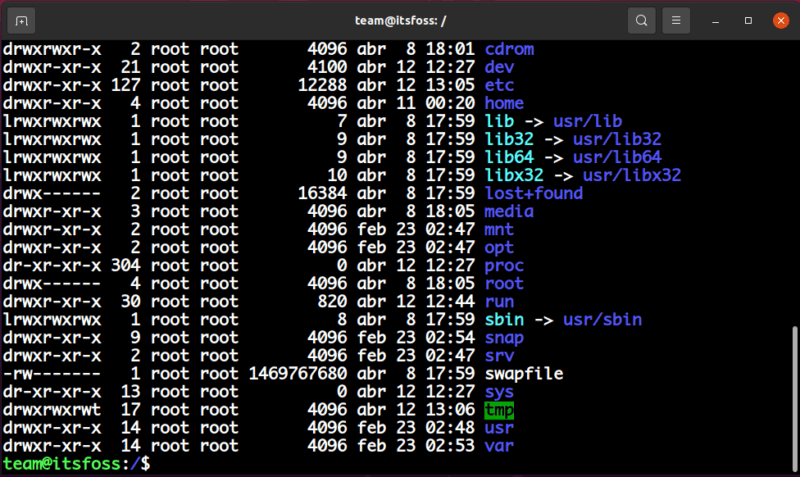Click the usr/libx32 symlink target
800x477 pixels.
(x=631, y=175)
